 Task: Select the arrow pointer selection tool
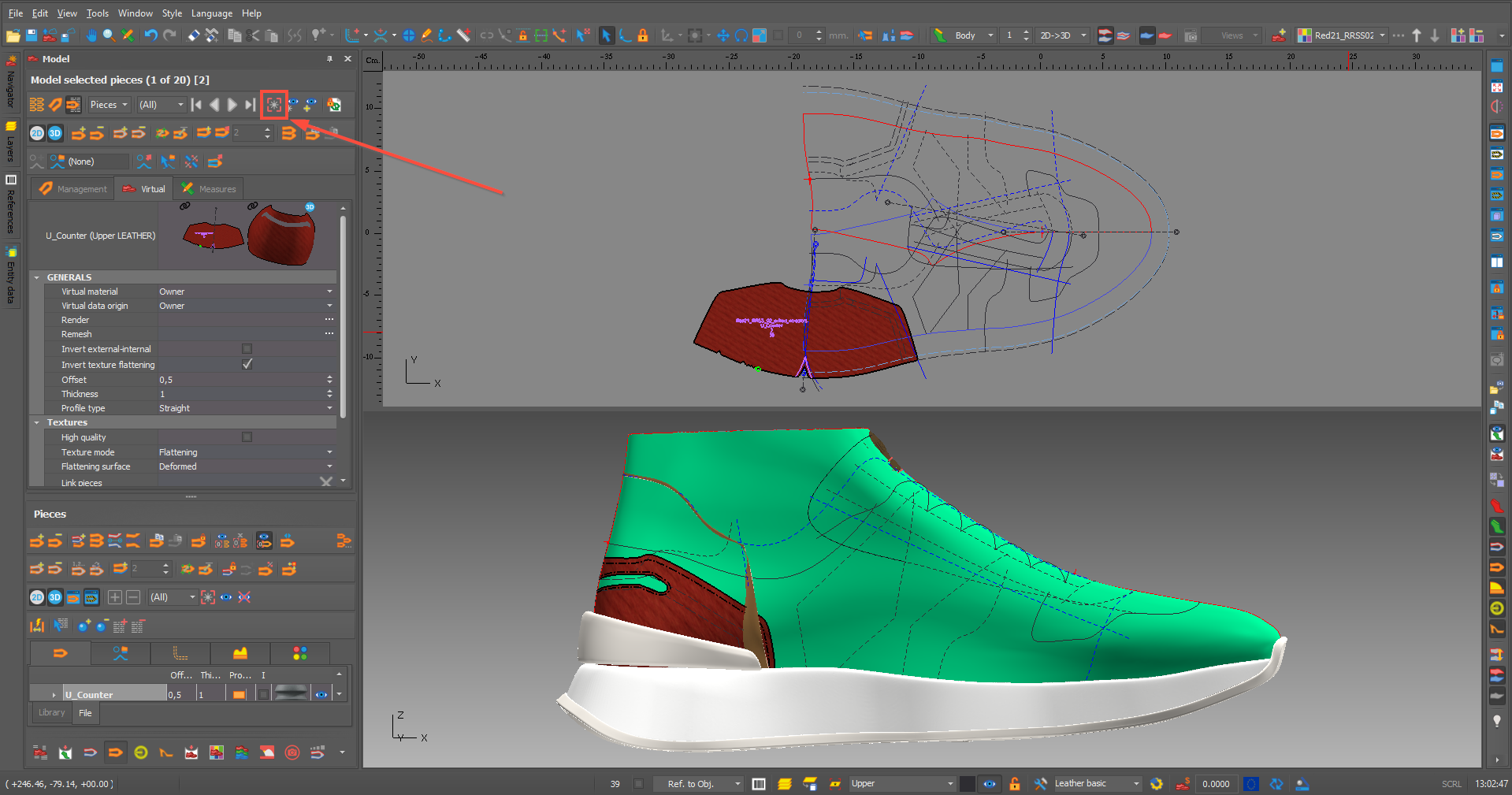(x=606, y=35)
